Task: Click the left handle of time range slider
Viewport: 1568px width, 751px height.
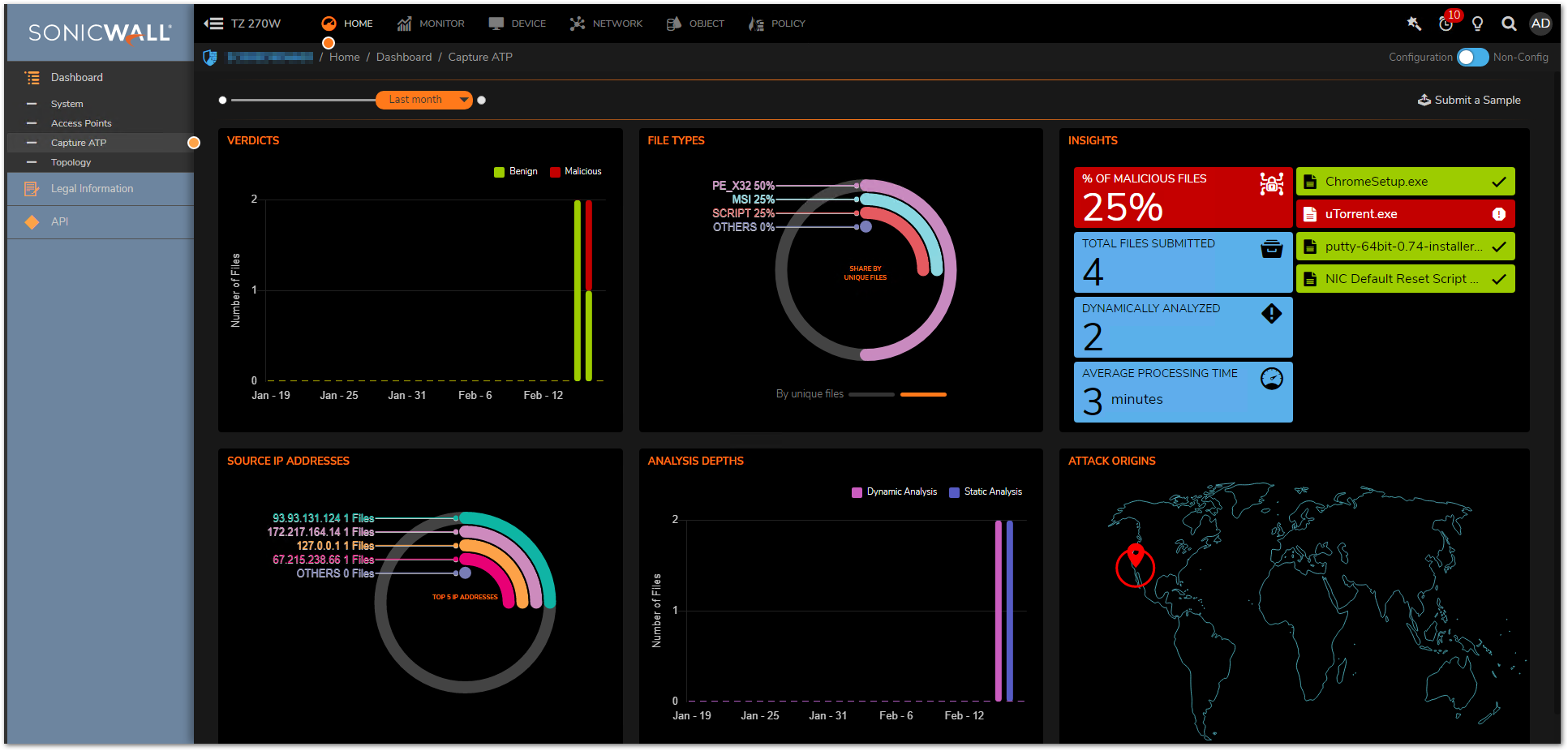Action: 223,101
